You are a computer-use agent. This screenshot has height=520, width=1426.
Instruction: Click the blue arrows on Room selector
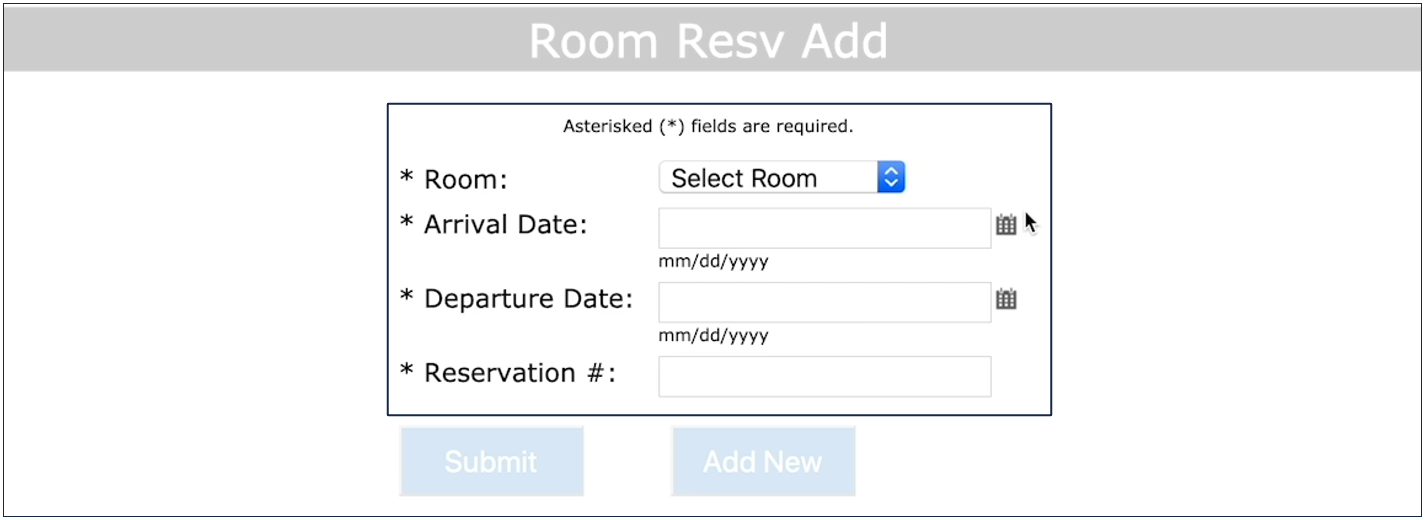coord(891,178)
